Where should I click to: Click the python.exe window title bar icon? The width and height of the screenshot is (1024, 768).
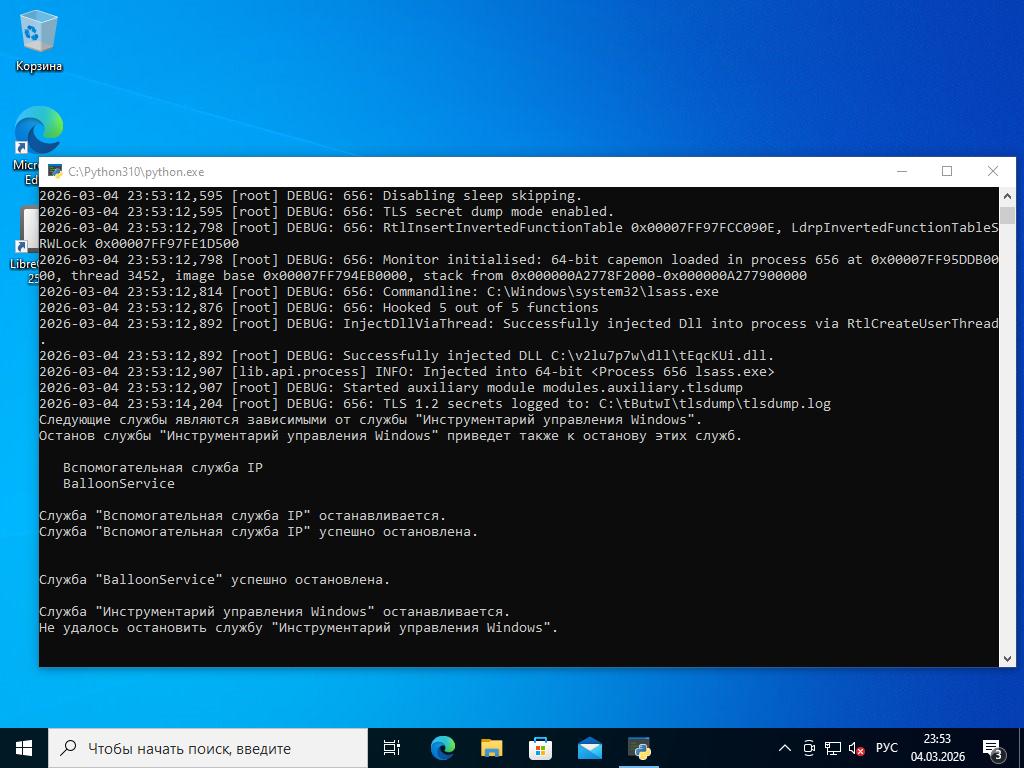point(56,172)
